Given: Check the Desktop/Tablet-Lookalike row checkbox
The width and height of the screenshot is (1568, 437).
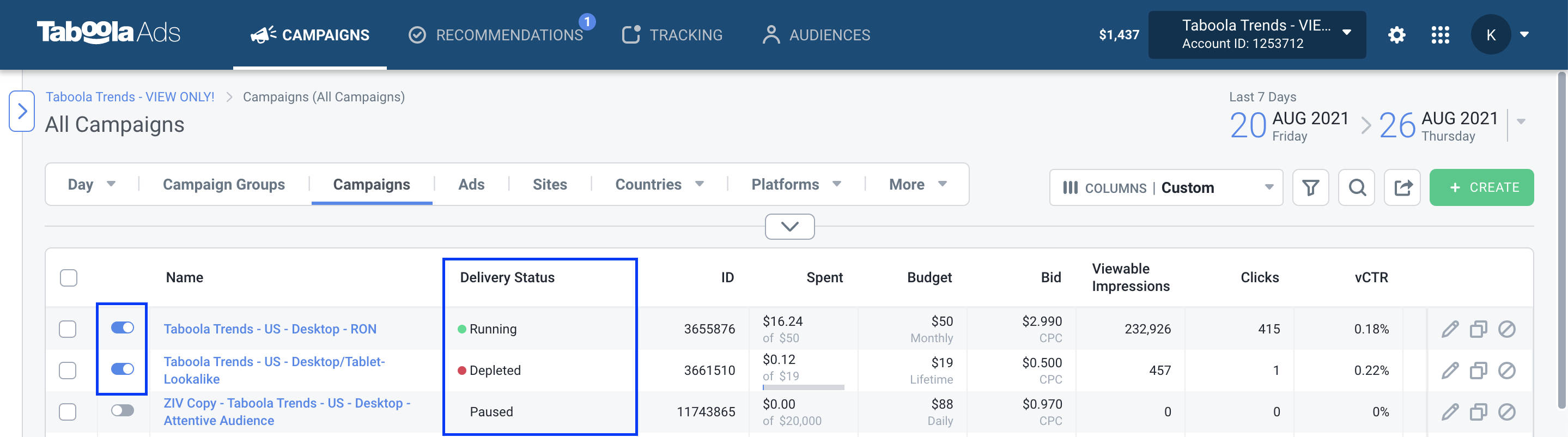Looking at the screenshot, I should 68,370.
